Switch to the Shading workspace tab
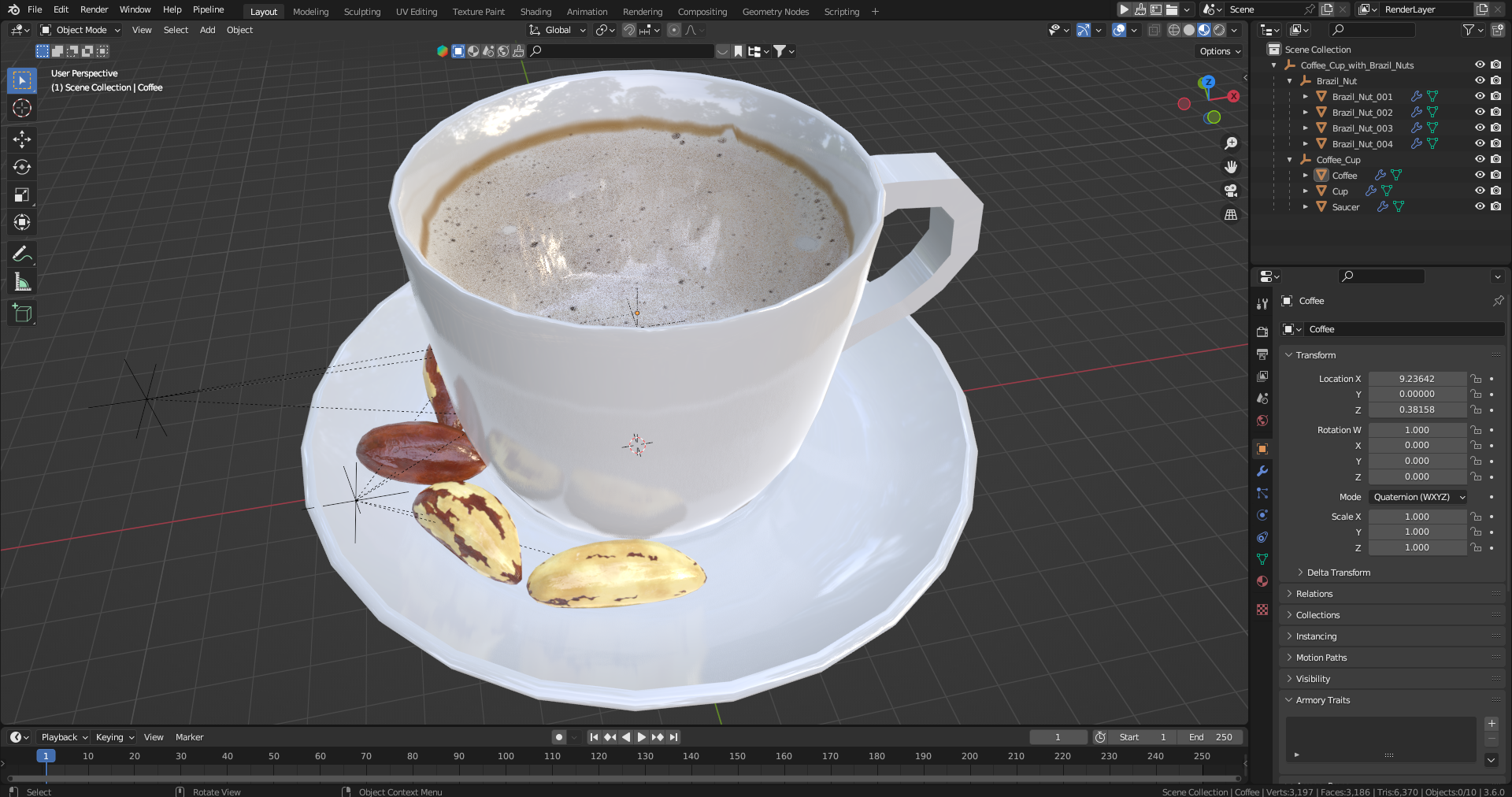The height and width of the screenshot is (797, 1512). [535, 12]
